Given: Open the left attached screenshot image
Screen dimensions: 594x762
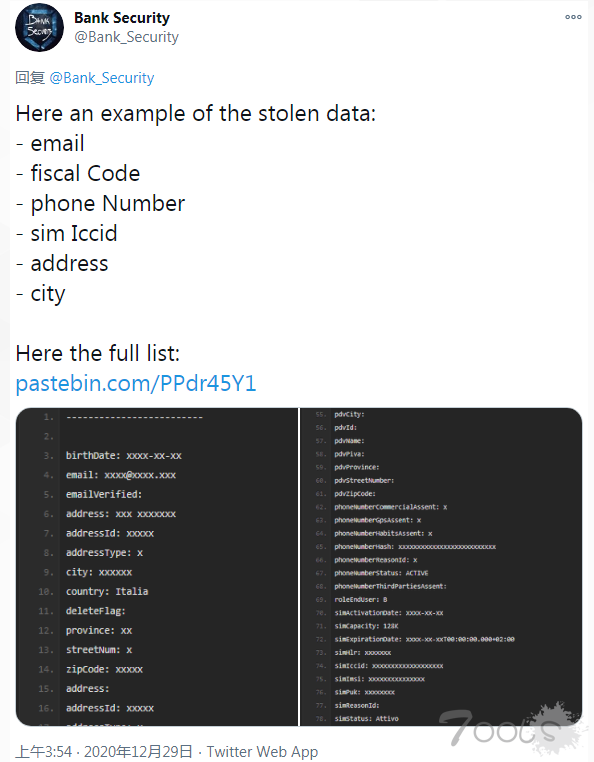Looking at the screenshot, I should pyautogui.click(x=157, y=567).
